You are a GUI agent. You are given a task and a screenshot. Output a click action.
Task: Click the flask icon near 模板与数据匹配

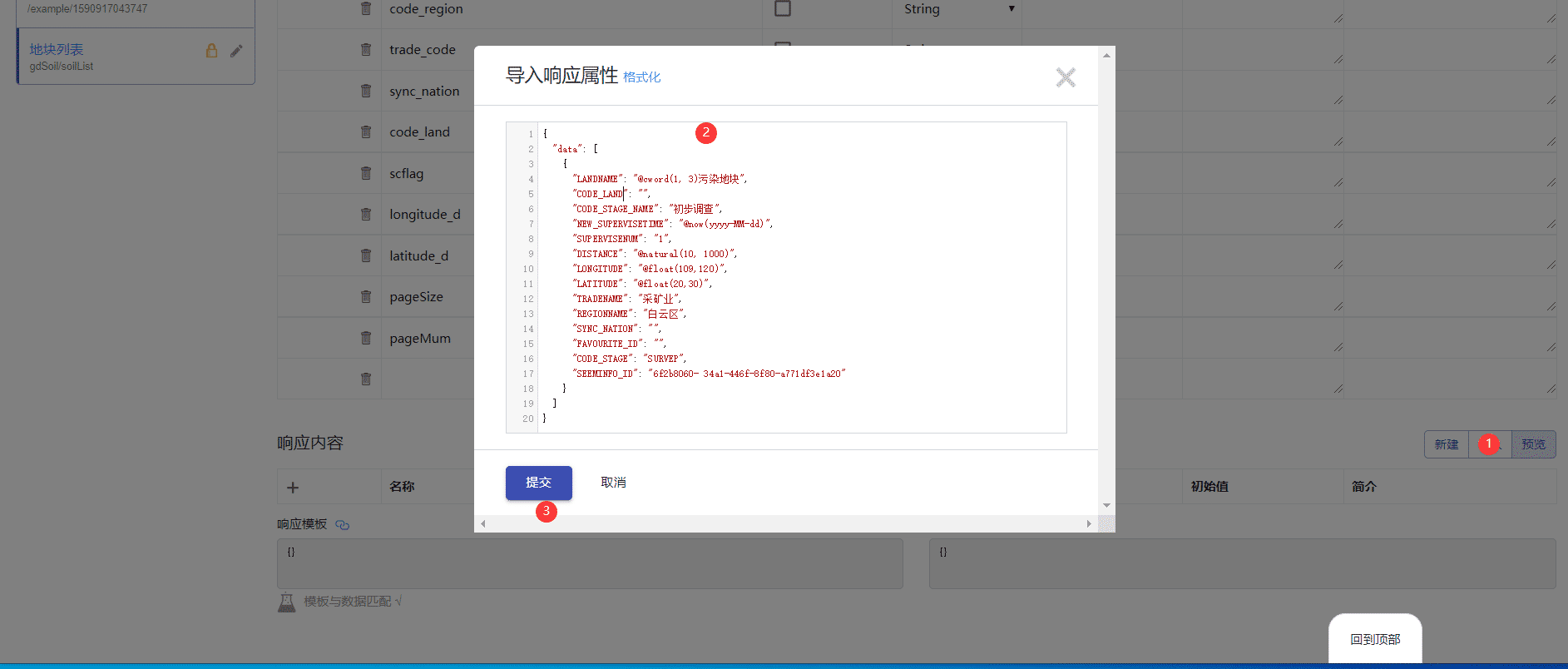[287, 602]
